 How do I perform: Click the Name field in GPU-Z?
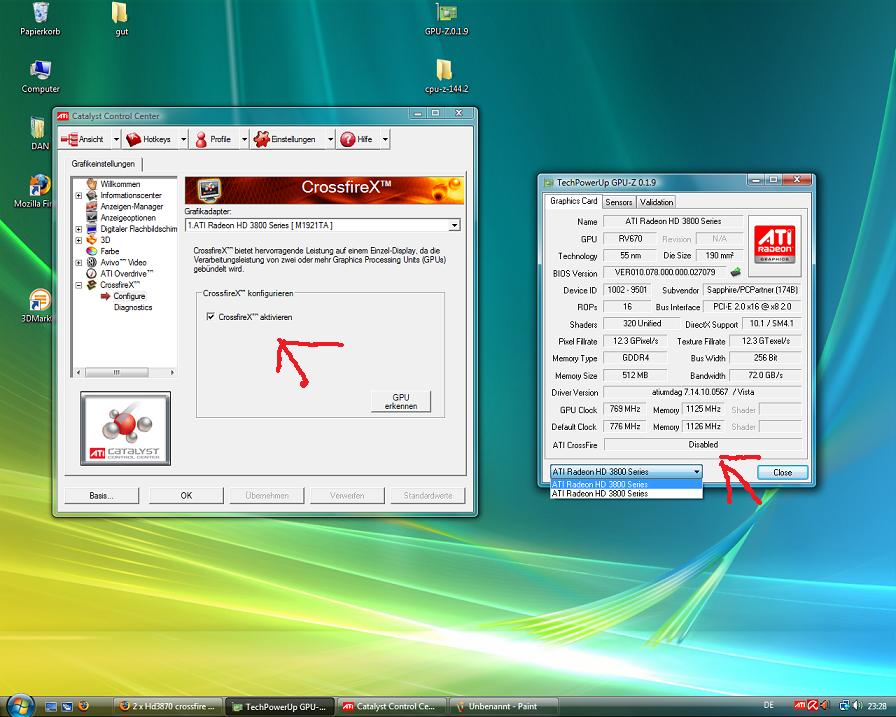673,221
